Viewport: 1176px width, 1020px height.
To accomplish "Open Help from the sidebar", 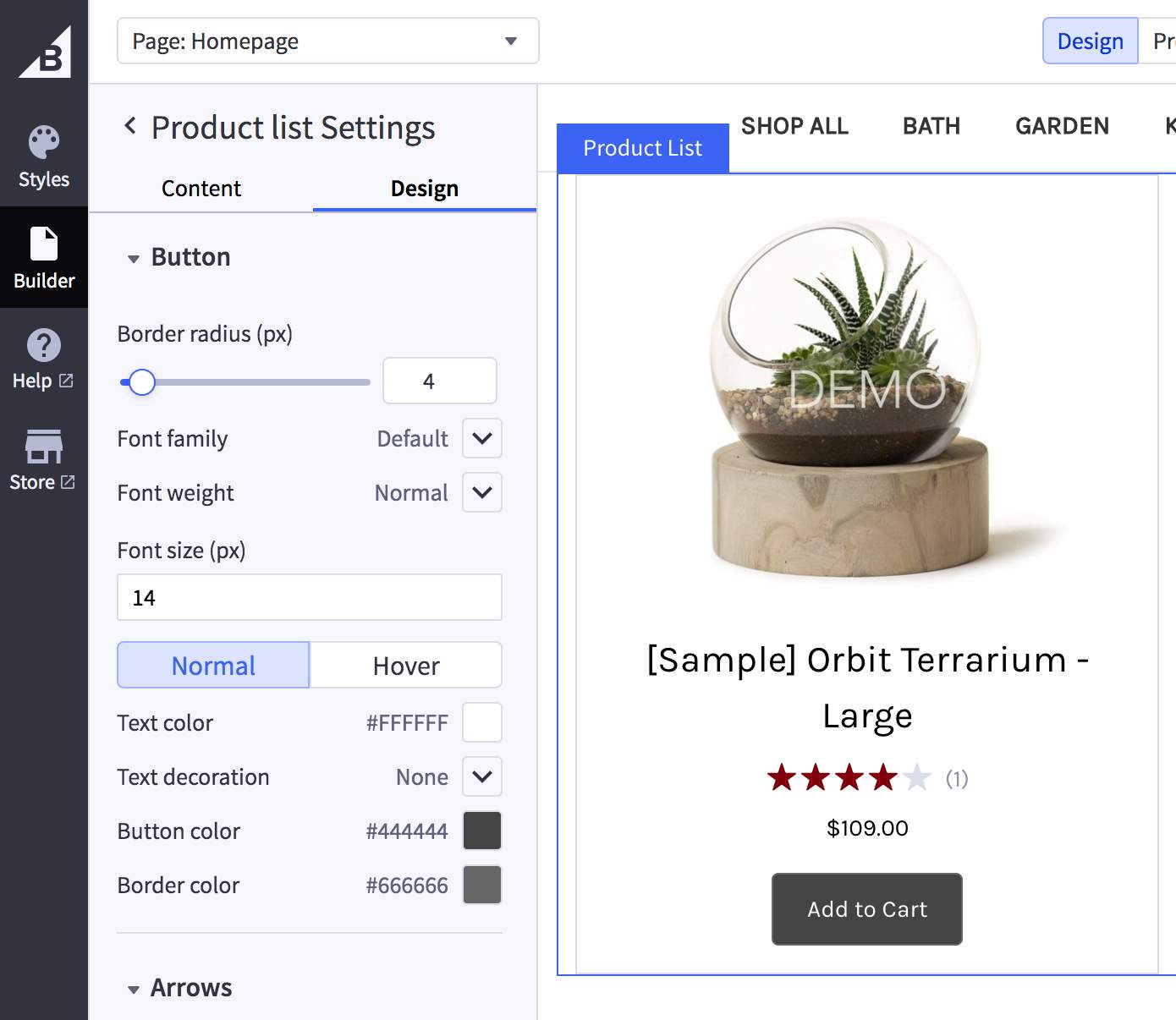I will (x=43, y=359).
